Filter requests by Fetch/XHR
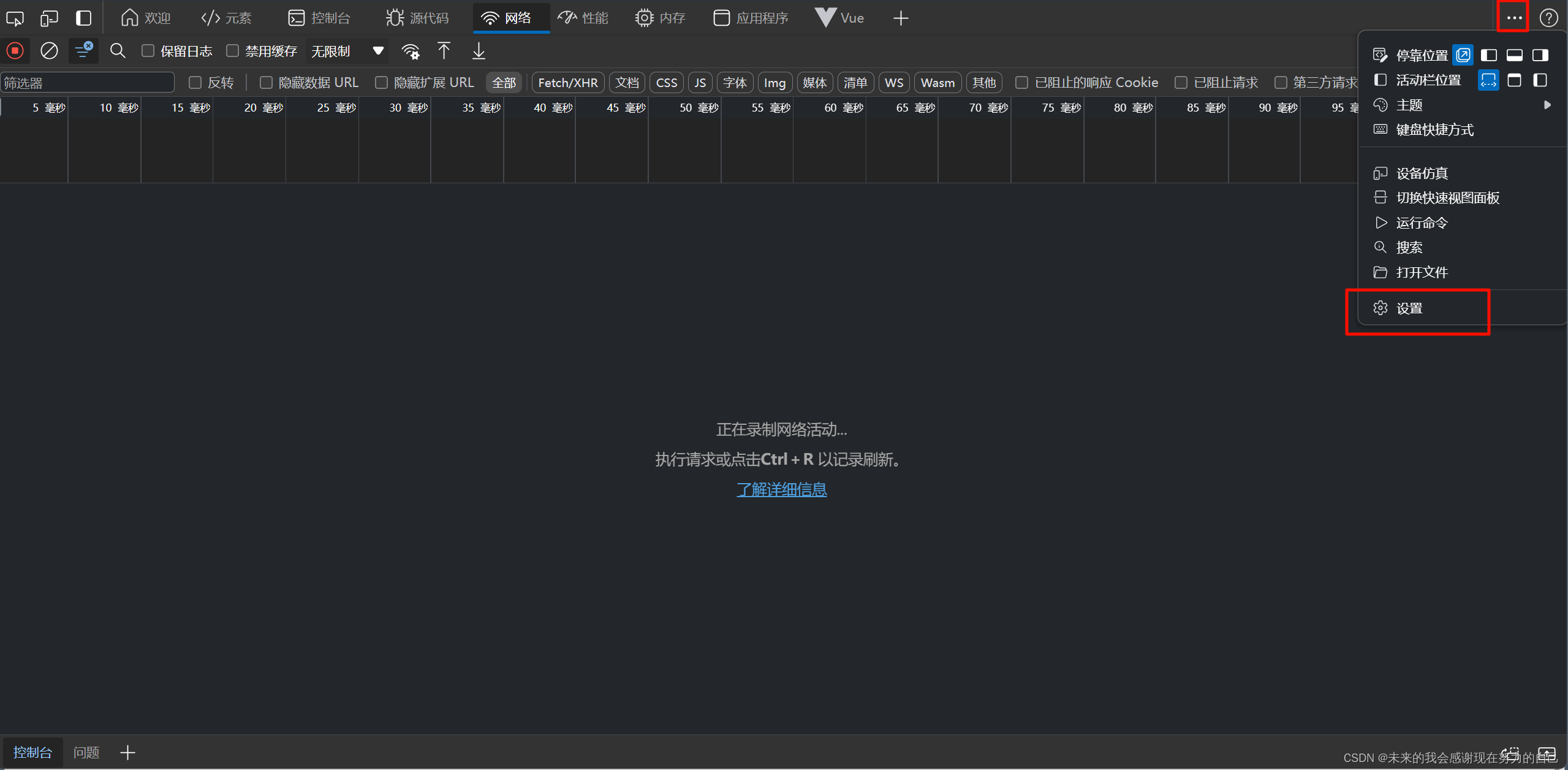1568x770 pixels. coord(567,82)
